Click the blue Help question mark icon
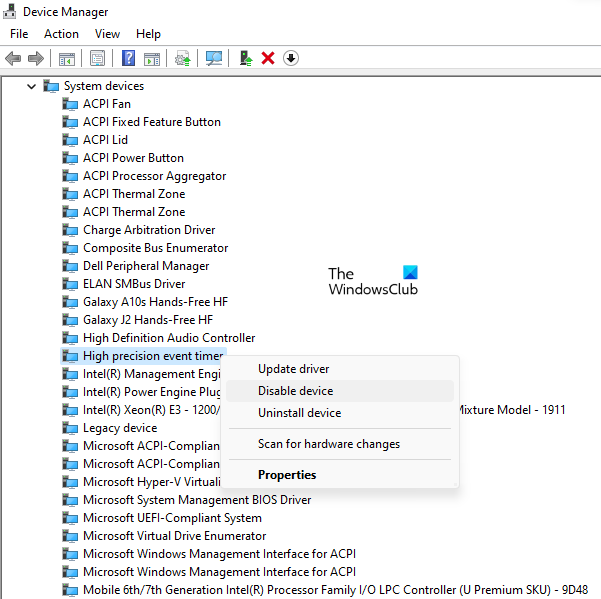Viewport: 601px width, 599px height. tap(128, 58)
